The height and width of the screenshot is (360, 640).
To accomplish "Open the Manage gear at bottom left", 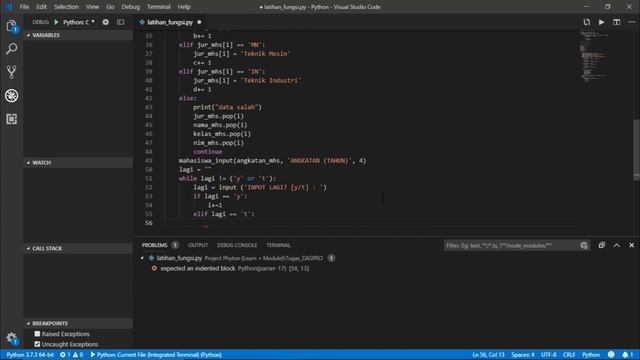I will 11,338.
